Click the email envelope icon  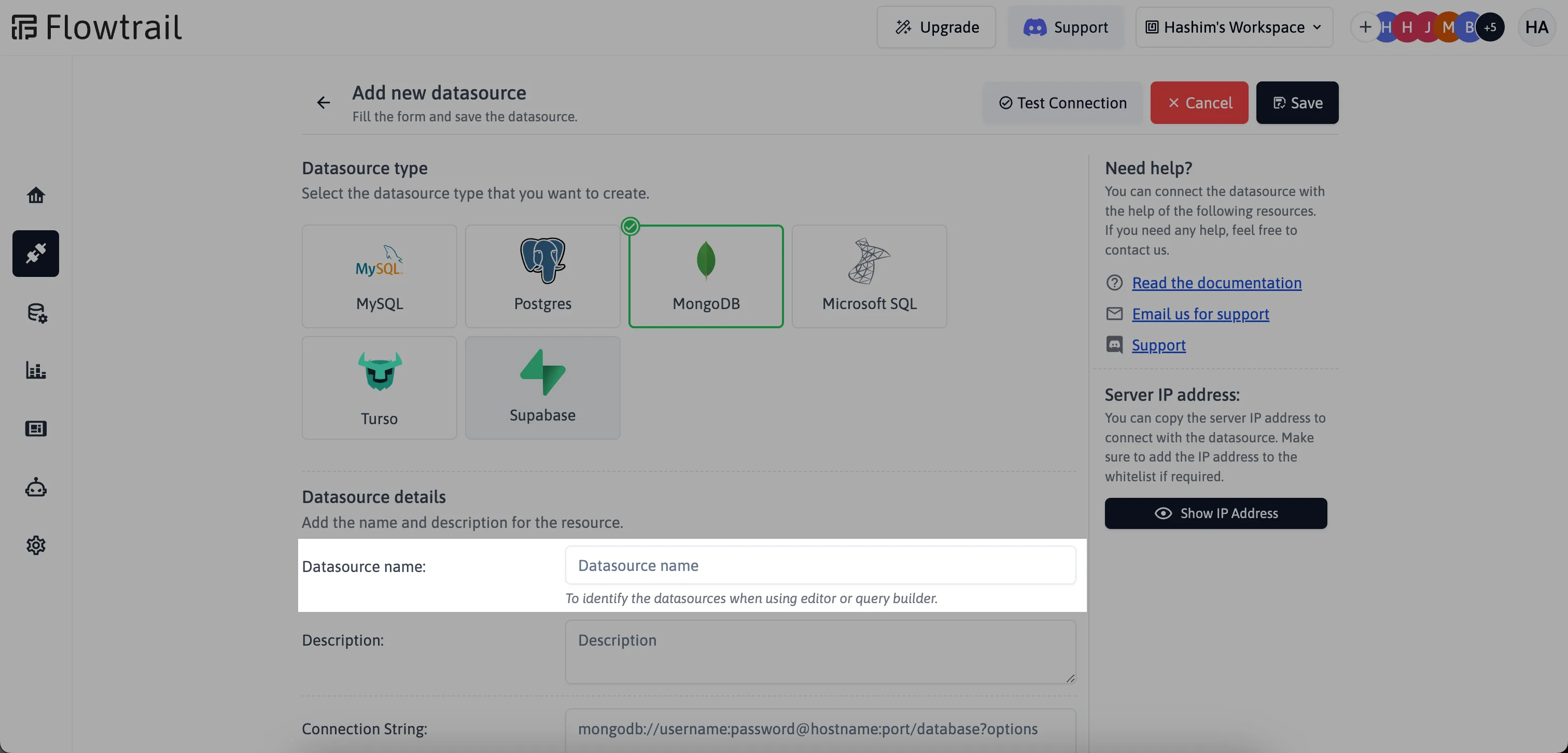[x=1114, y=314]
